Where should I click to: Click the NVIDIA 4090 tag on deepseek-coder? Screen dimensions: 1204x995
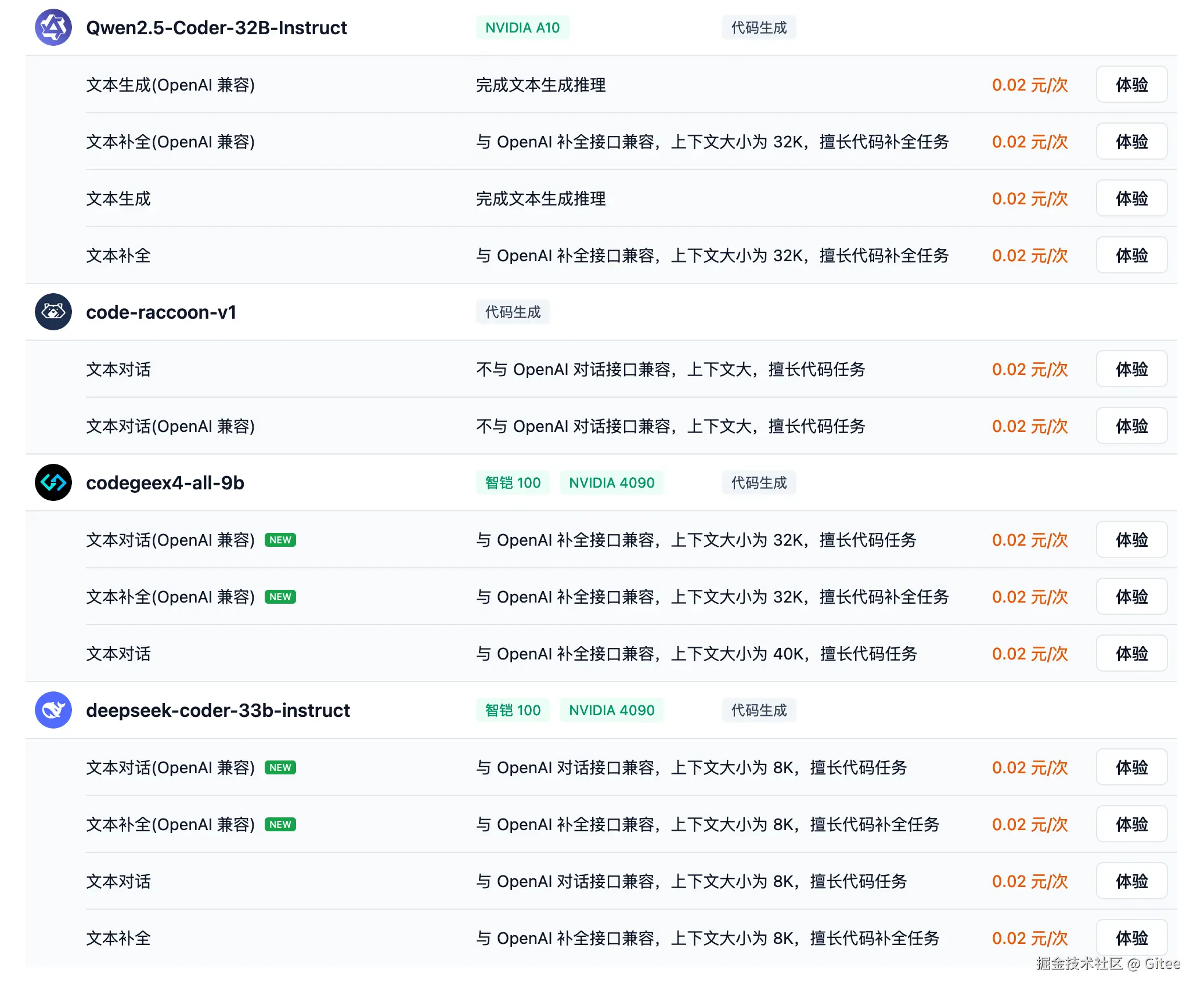pos(611,710)
